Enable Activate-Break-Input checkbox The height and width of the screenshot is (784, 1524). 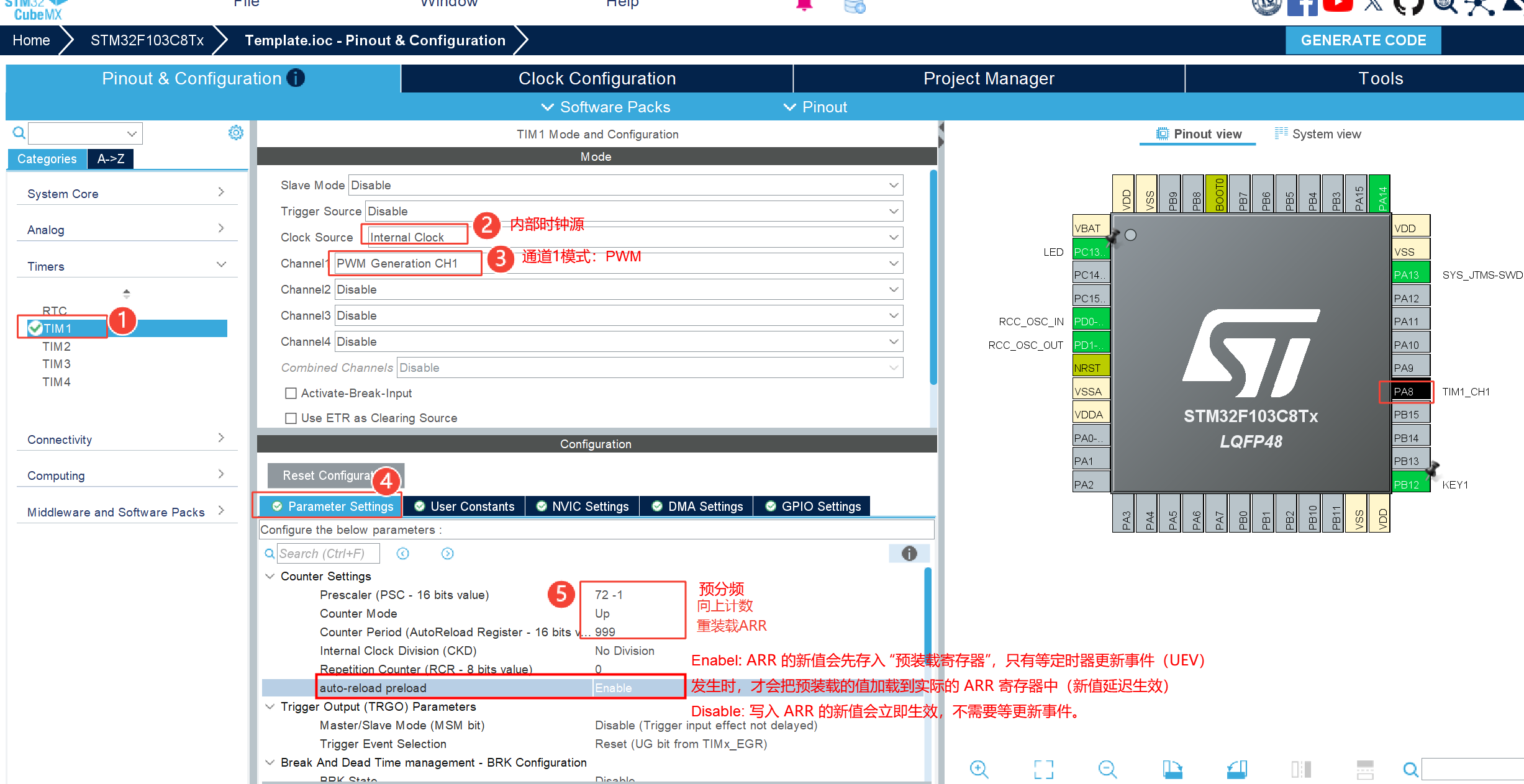[291, 394]
